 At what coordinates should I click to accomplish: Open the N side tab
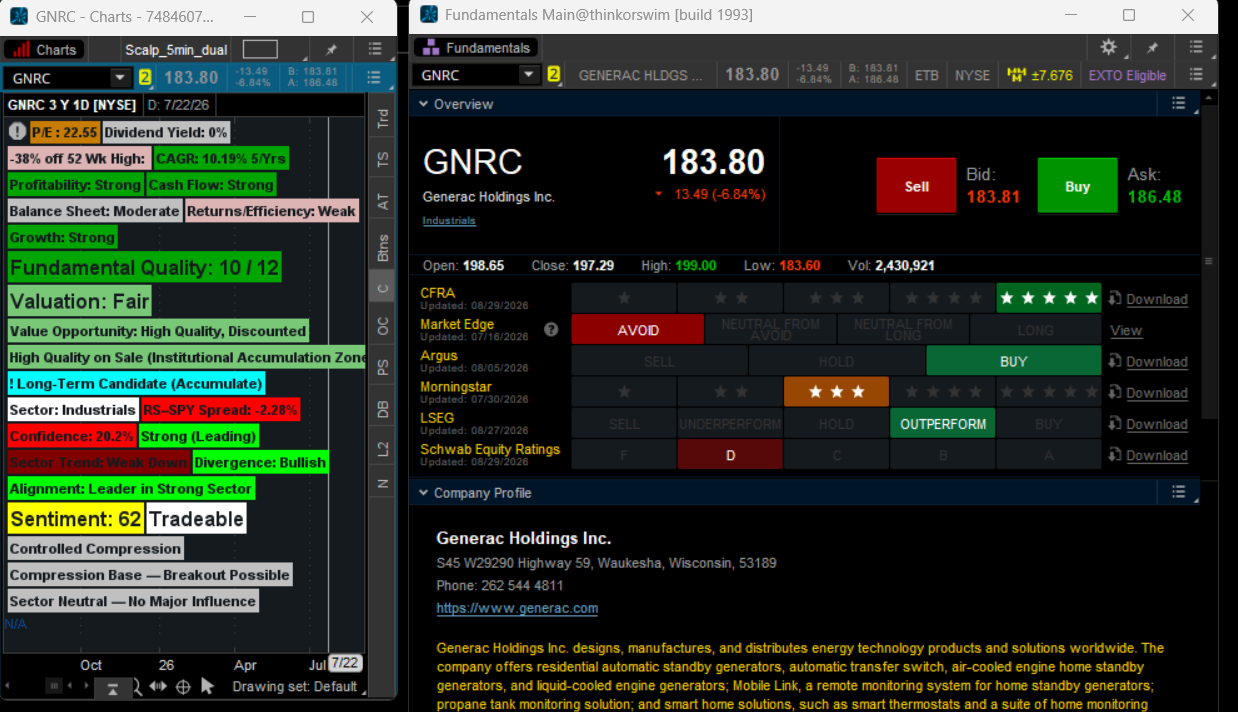pyautogui.click(x=382, y=484)
